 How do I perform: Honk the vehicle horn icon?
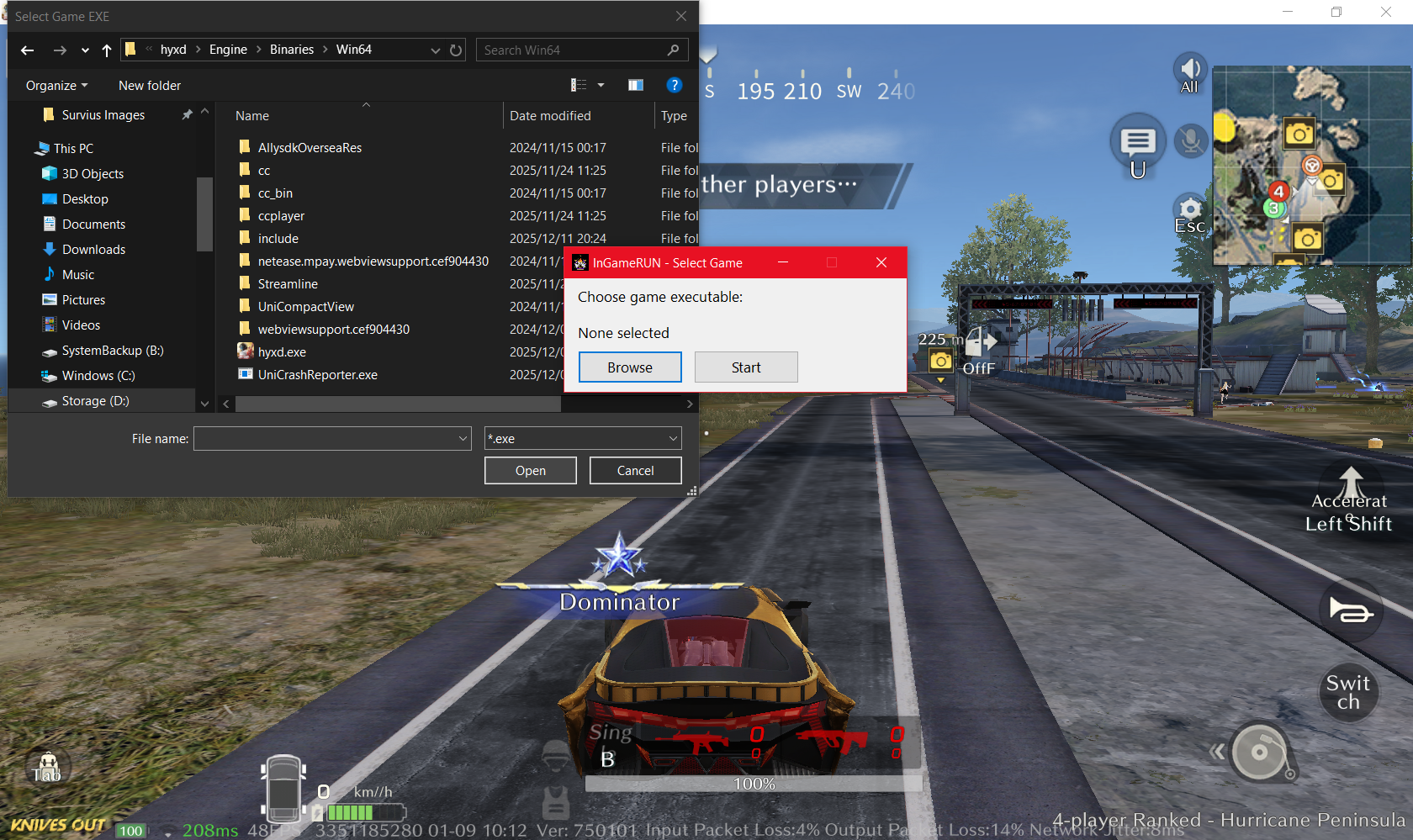(1350, 610)
